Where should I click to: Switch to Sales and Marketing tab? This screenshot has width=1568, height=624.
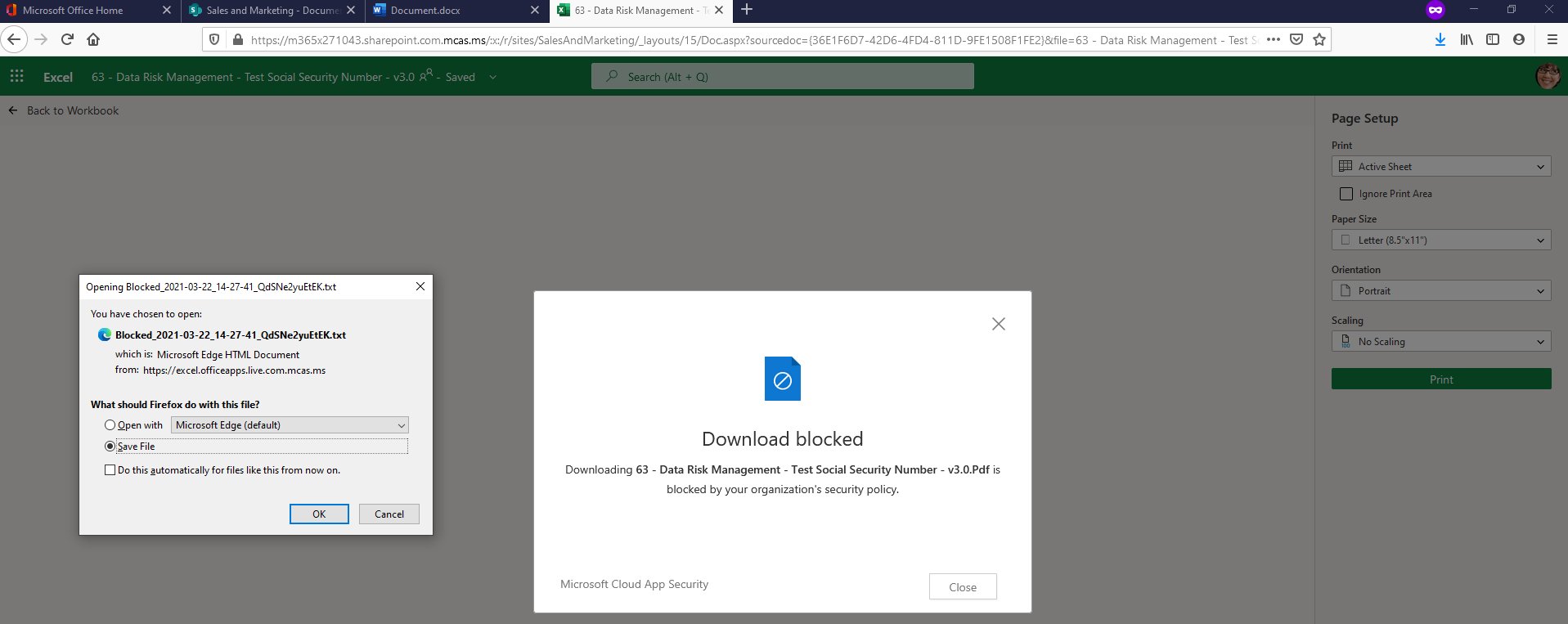(272, 10)
